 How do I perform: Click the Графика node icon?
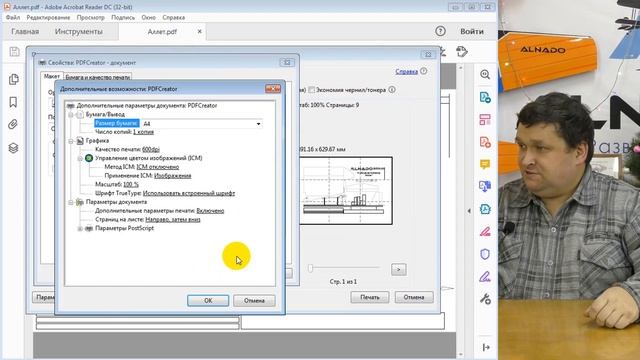point(80,140)
